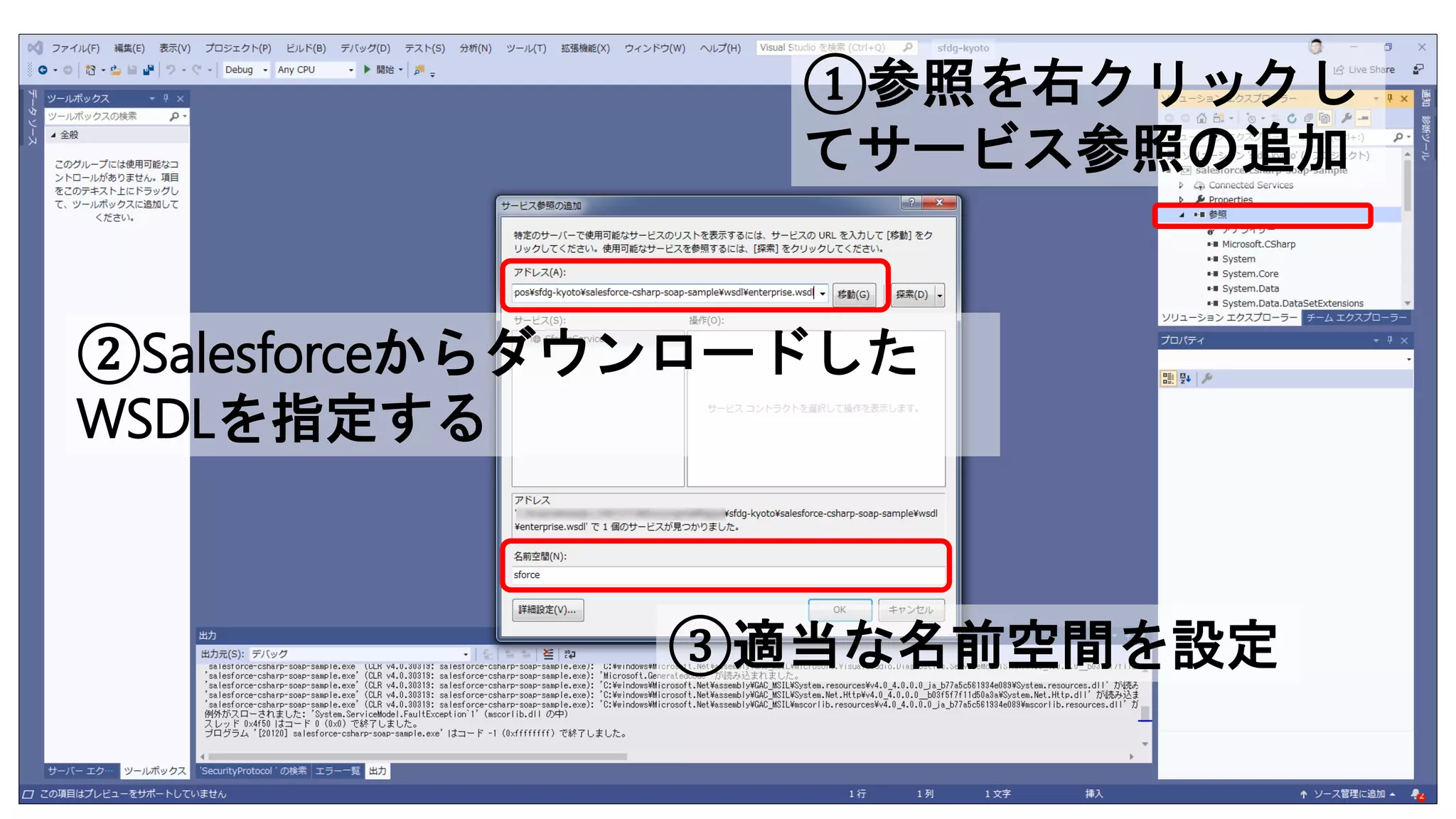This screenshot has width=1456, height=819.
Task: Toggle the preview selected items button in Solution Explorer
Action: coord(1363,118)
